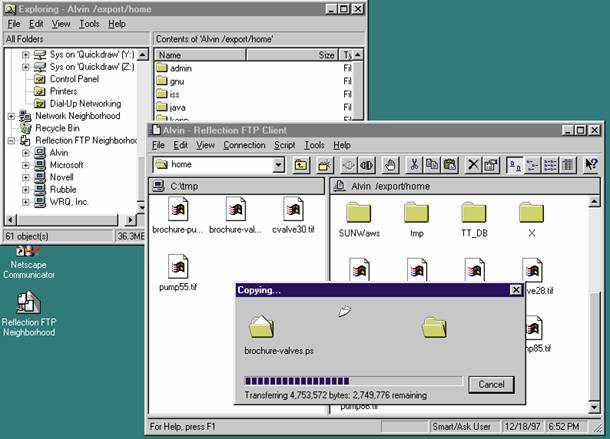This screenshot has height=439, width=610.
Task: Click the Copy icon in FTP toolbar
Action: tap(431, 165)
